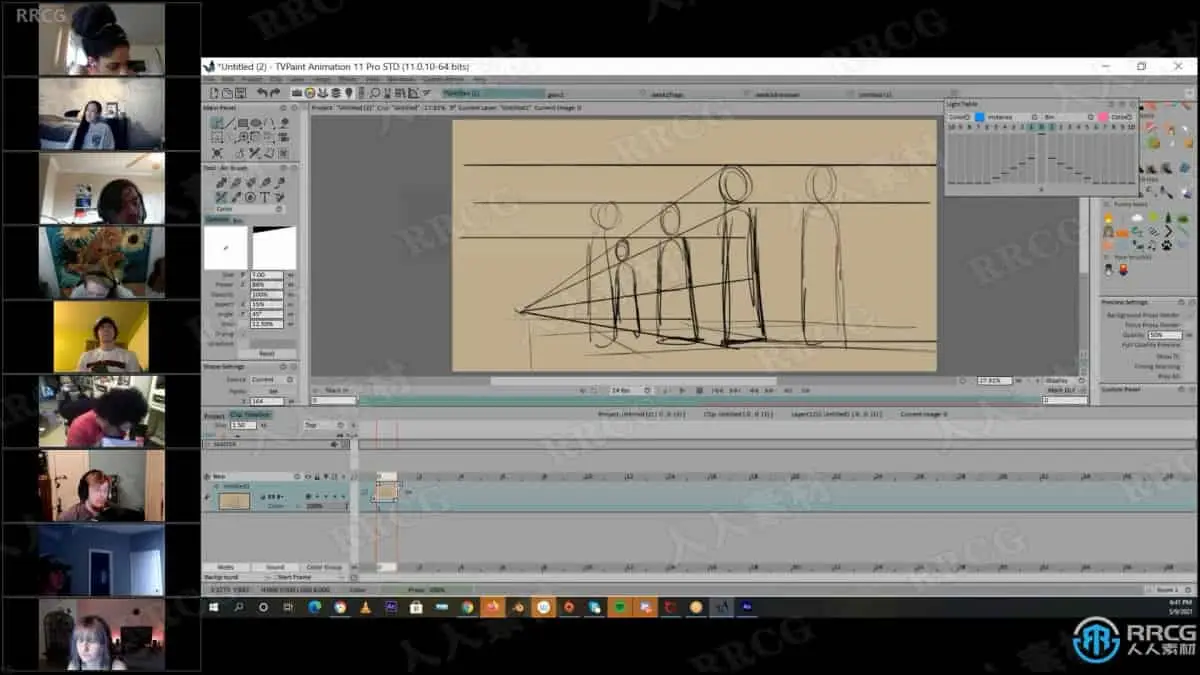Click the Save project disk icon
This screenshot has height=675, width=1200.
tap(240, 92)
